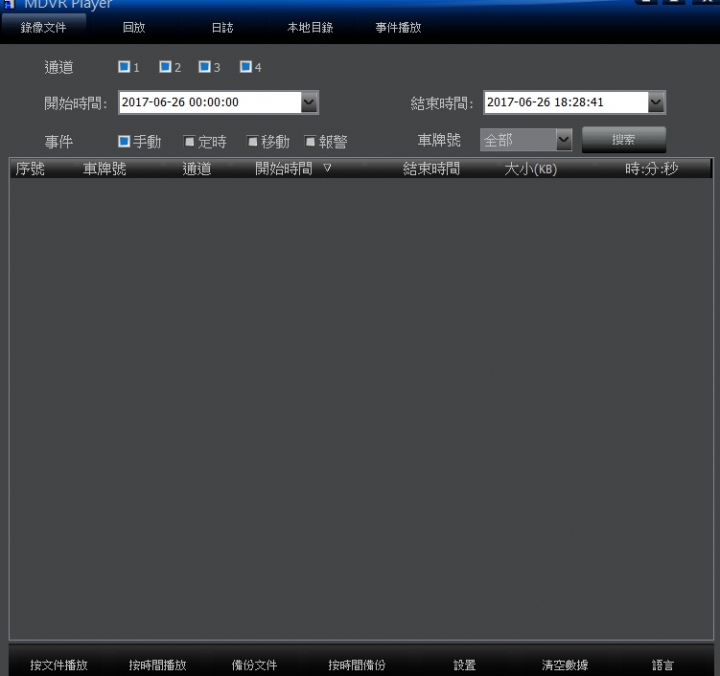Click the 序號 column header
The image size is (720, 676).
pos(30,169)
